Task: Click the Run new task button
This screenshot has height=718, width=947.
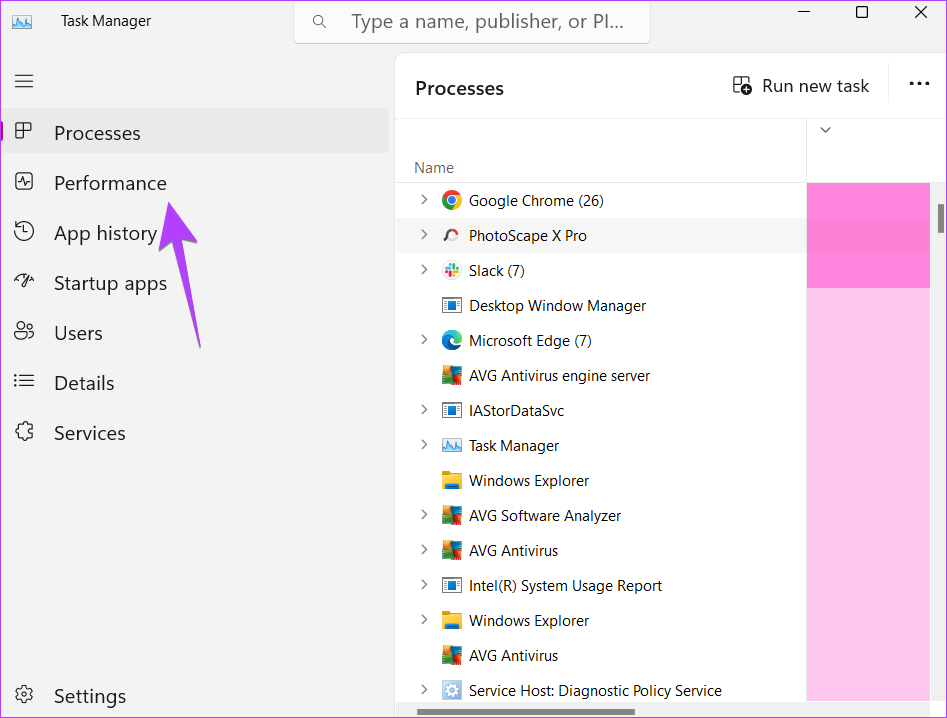Action: (x=801, y=86)
